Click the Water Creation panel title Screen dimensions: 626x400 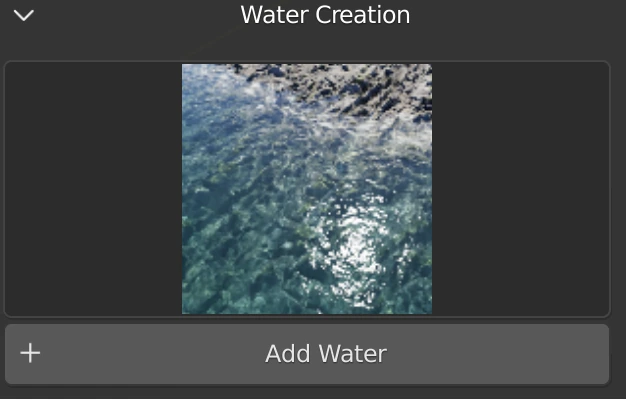(x=325, y=15)
